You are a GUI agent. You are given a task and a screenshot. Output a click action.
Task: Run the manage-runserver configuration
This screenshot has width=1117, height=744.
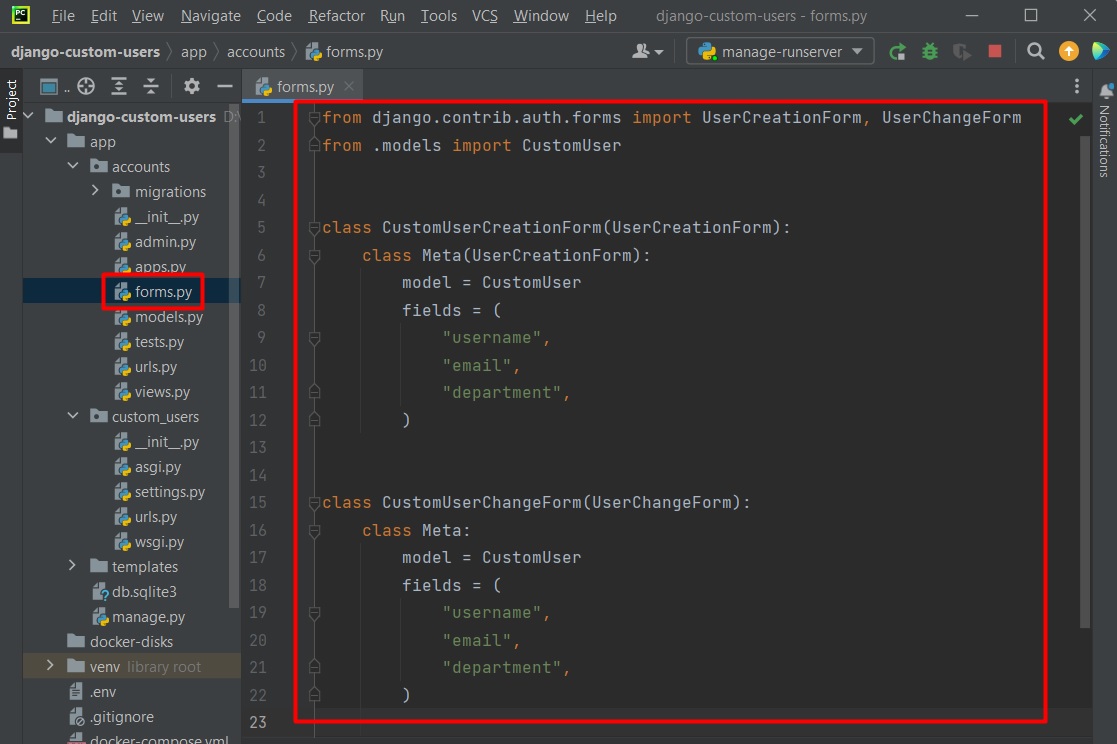[x=897, y=51]
